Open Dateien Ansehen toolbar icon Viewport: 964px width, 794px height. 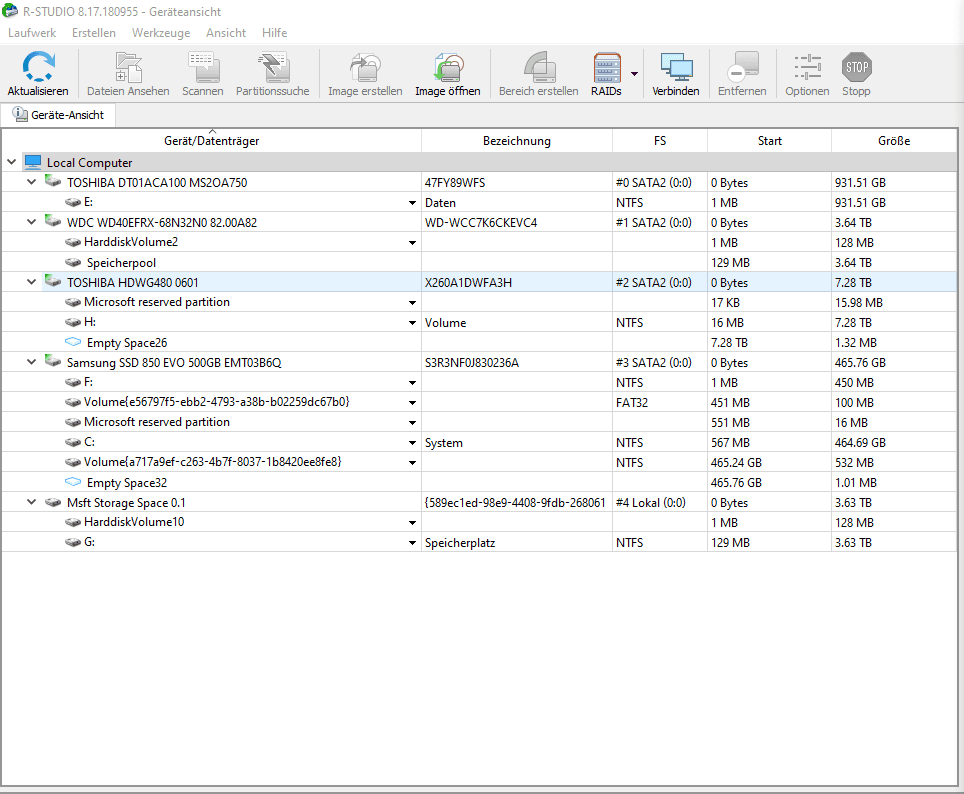click(128, 67)
